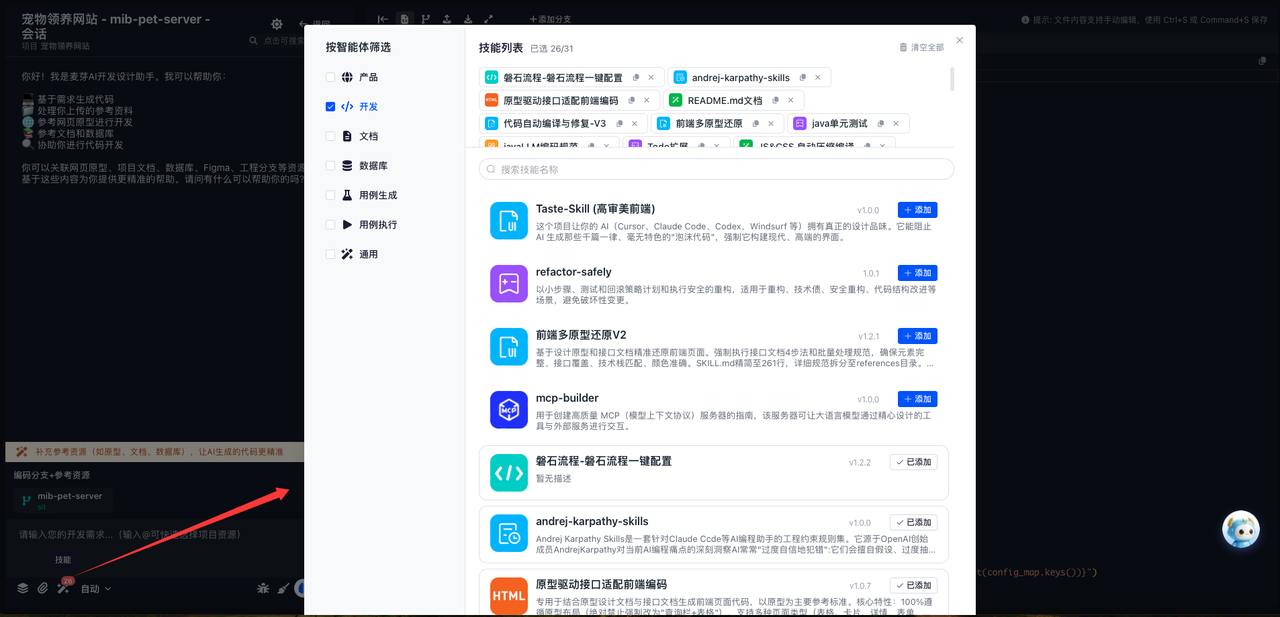Click the 用例生成 flask icon
Screen dimensions: 1280x617
[x=347, y=195]
